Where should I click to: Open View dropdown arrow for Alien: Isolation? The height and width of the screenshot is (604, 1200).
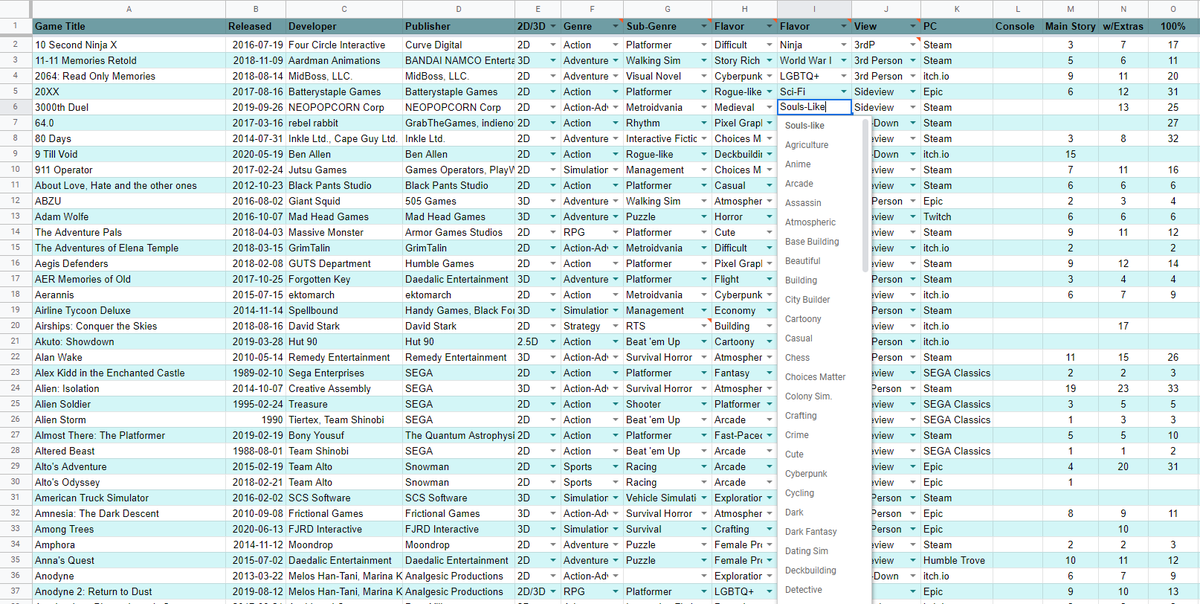[912, 388]
